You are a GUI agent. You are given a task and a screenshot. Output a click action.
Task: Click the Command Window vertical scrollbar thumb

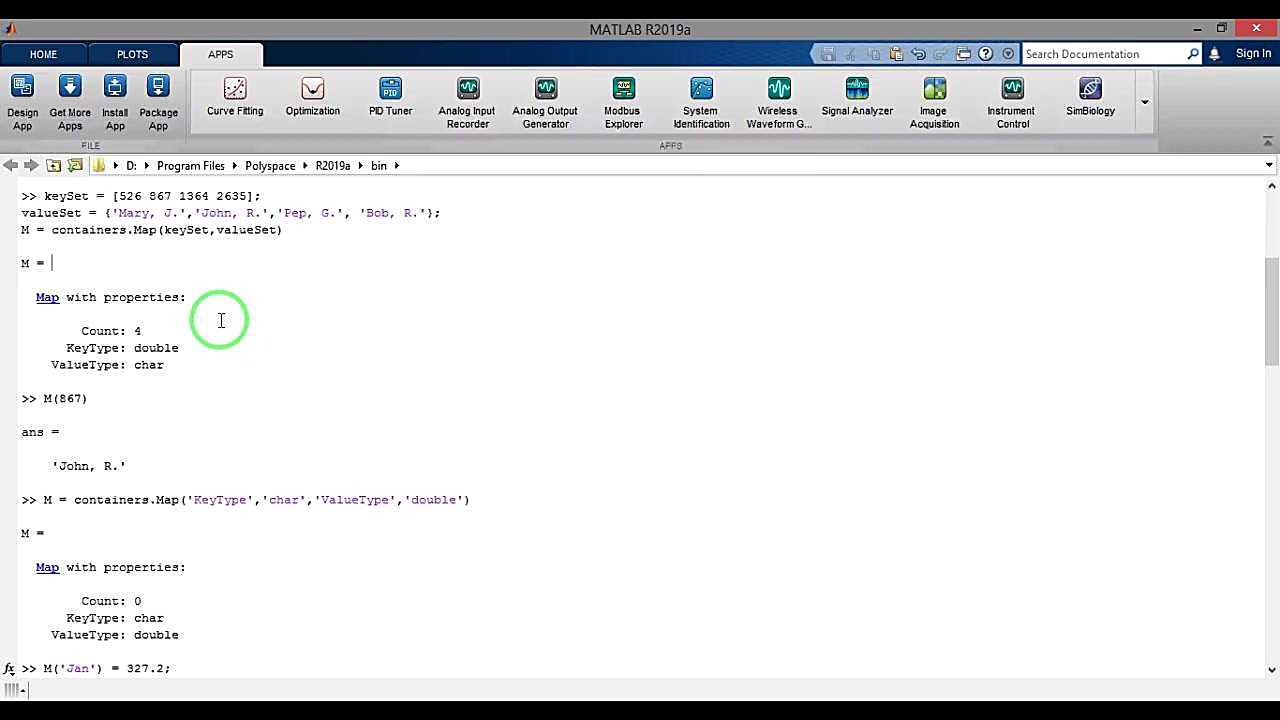pos(1272,311)
